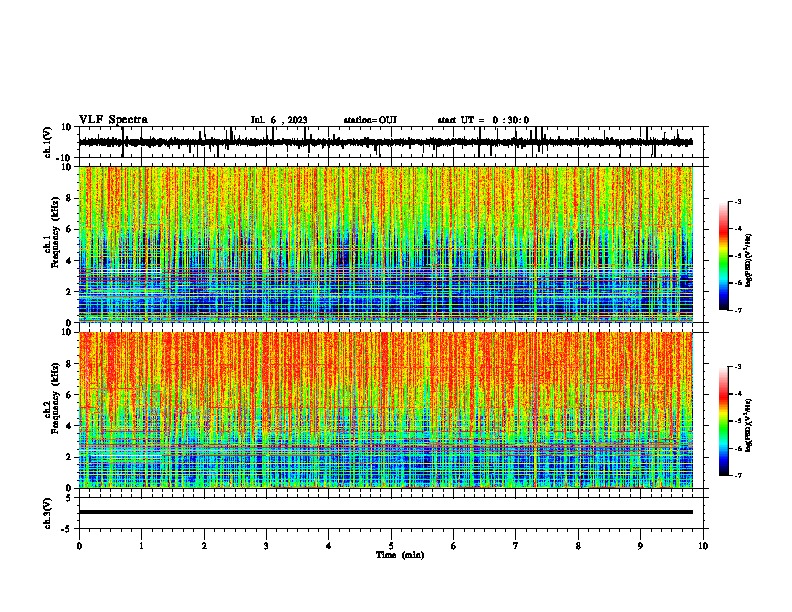This screenshot has height=612, width=792.
Task: Click the flat black ch.3 voltage trace
Action: (x=385, y=512)
